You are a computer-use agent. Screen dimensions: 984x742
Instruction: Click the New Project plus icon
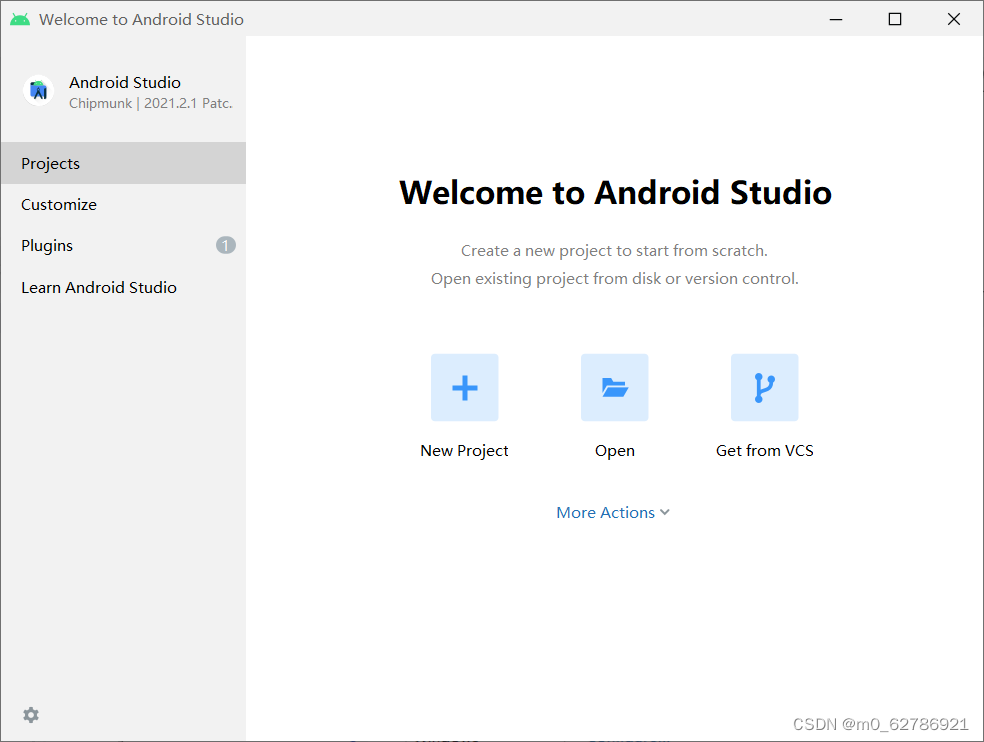coord(464,387)
